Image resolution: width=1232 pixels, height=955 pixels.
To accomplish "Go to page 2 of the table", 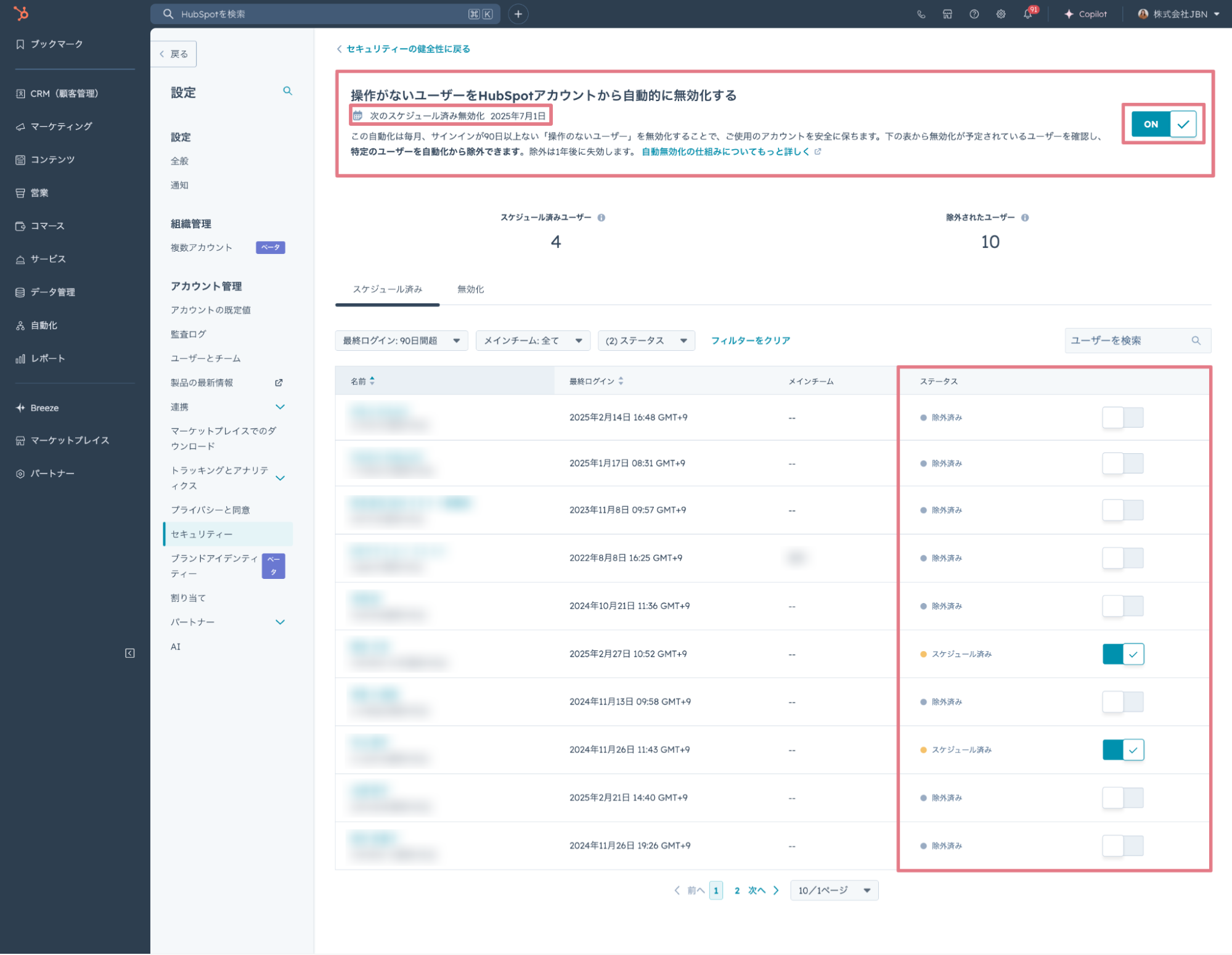I will [737, 890].
